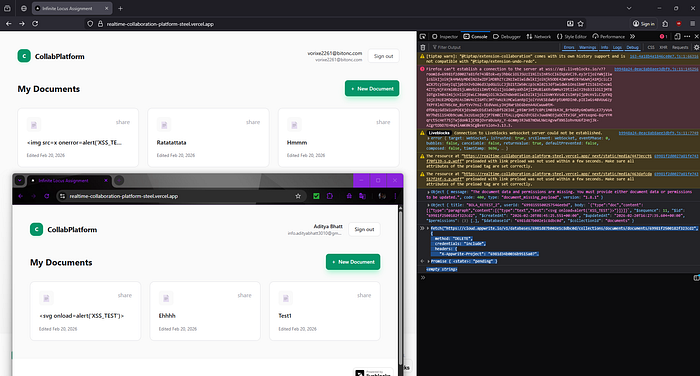Expand Liveblocks websocket error details
This screenshot has height=376, width=700.
pos(429,138)
